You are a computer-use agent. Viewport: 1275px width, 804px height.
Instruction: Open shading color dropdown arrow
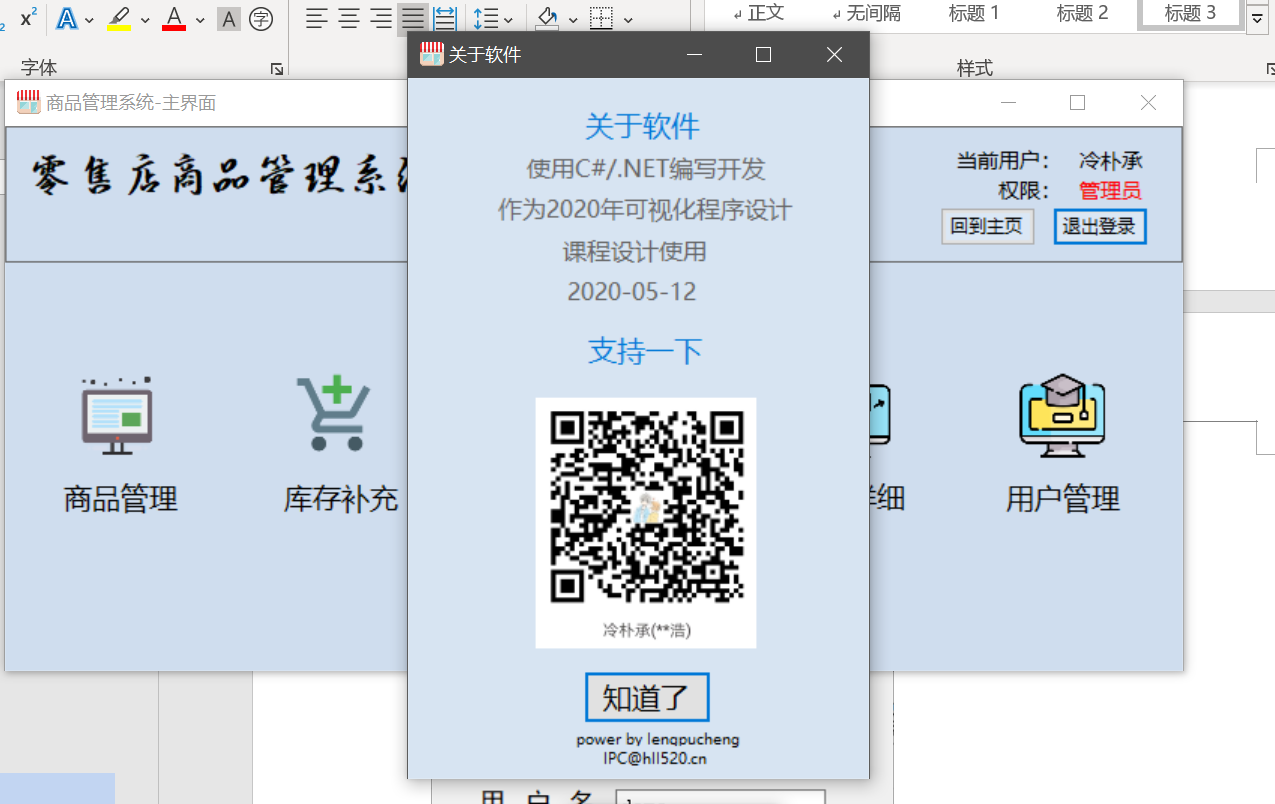click(x=573, y=19)
